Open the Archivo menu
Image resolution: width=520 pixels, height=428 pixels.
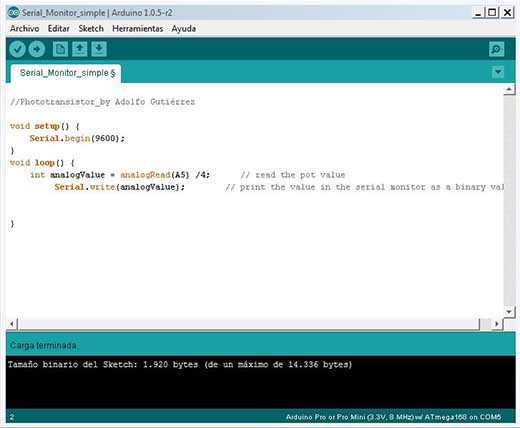coord(25,29)
